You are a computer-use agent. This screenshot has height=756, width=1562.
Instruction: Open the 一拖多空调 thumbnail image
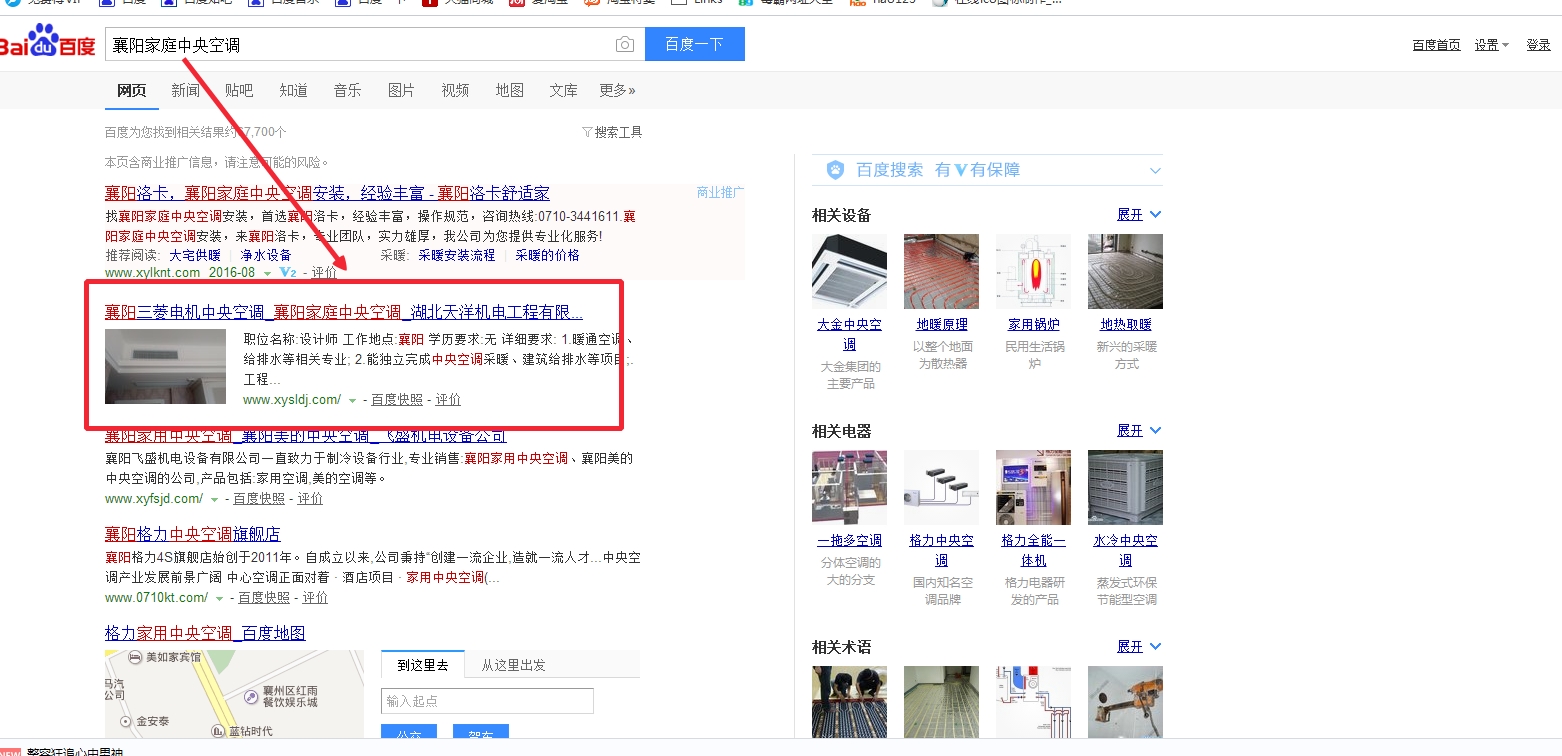[x=849, y=487]
